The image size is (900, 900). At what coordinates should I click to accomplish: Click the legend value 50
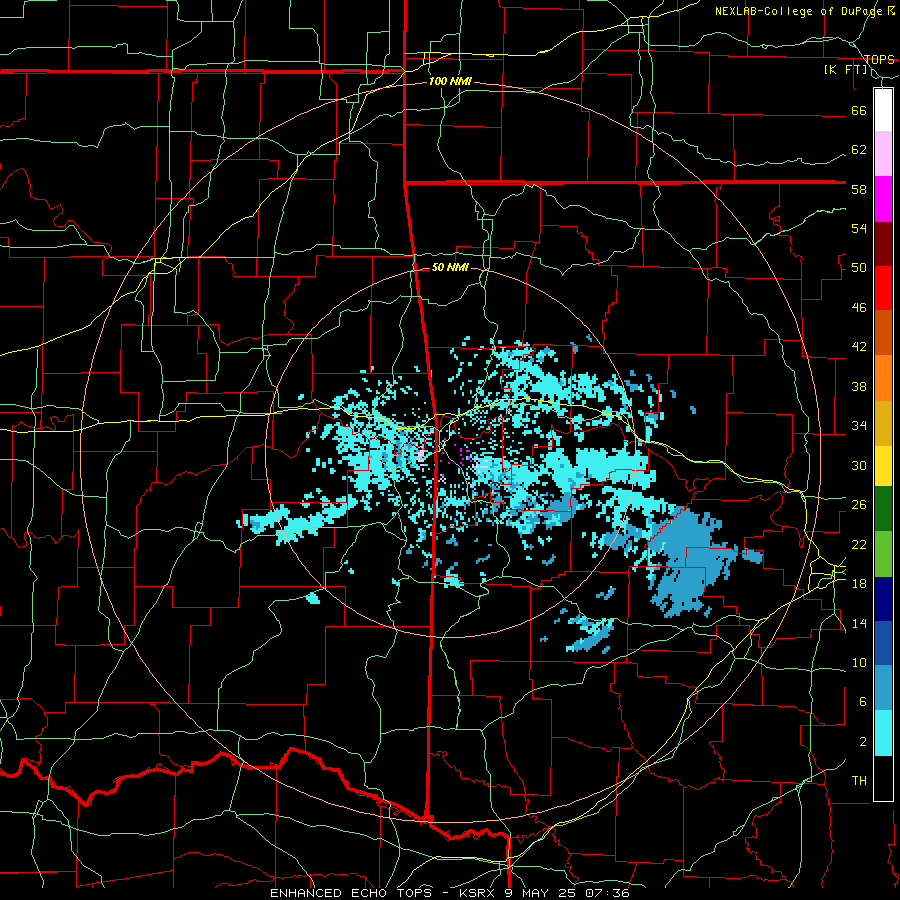tap(859, 268)
